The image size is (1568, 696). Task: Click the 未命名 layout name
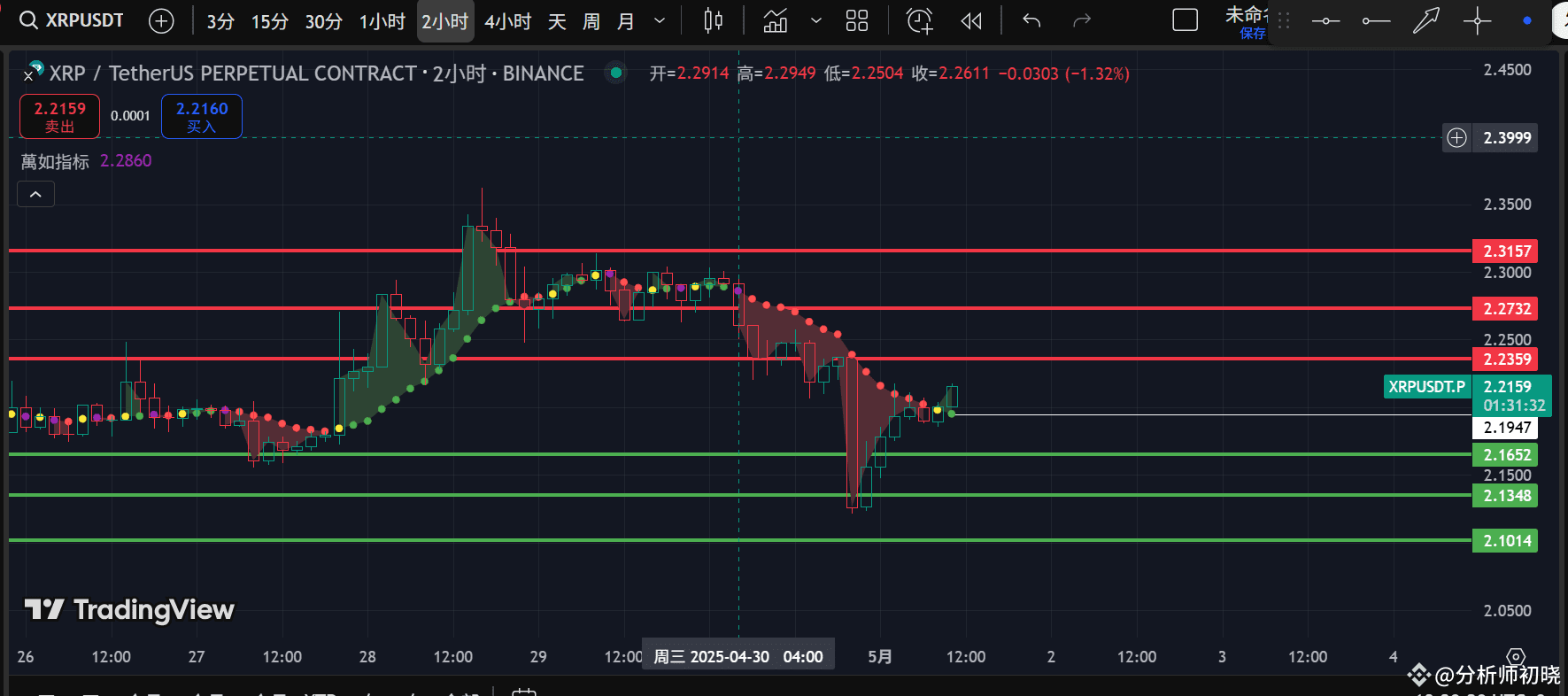(1247, 15)
